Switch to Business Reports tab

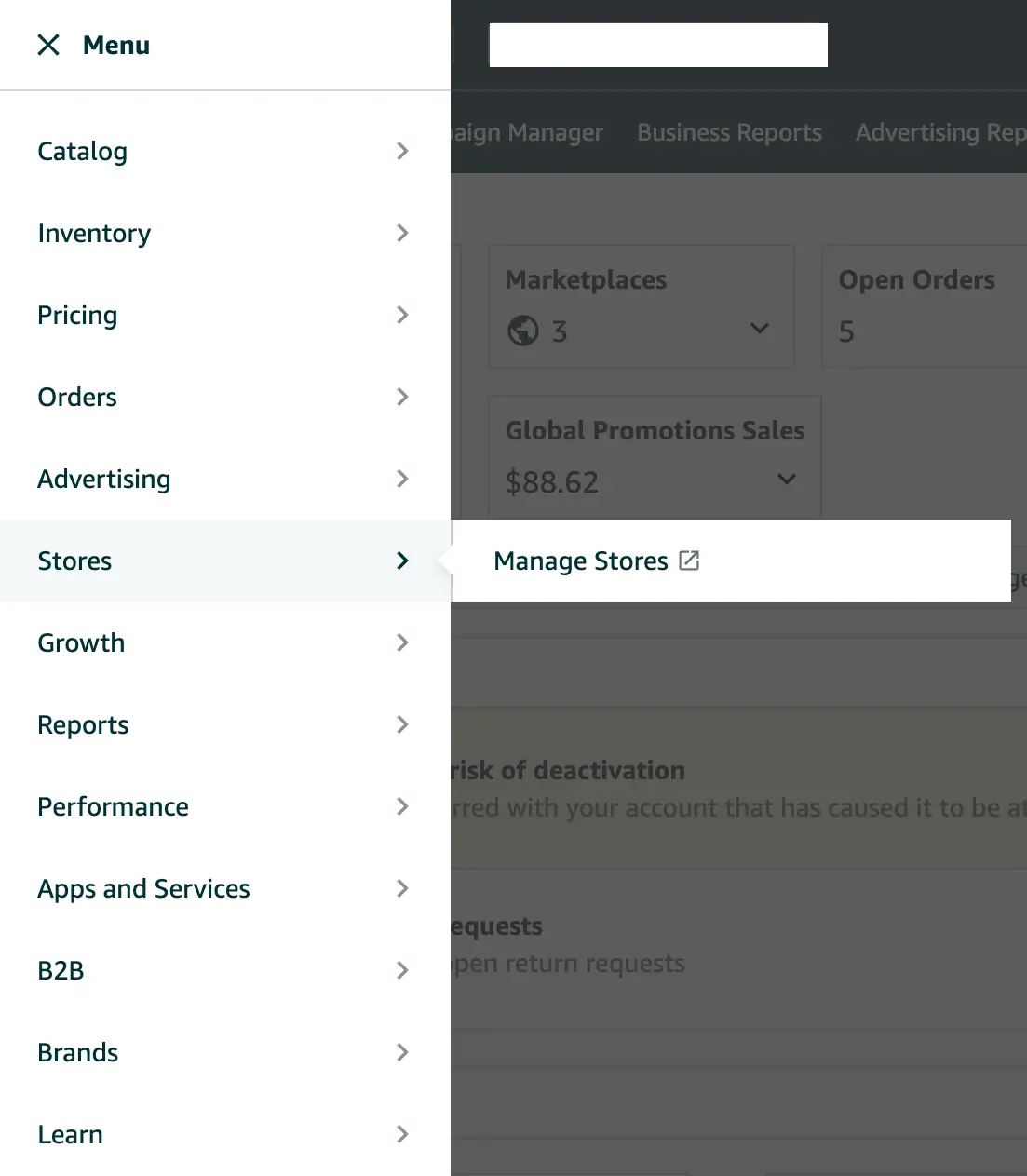coord(729,131)
